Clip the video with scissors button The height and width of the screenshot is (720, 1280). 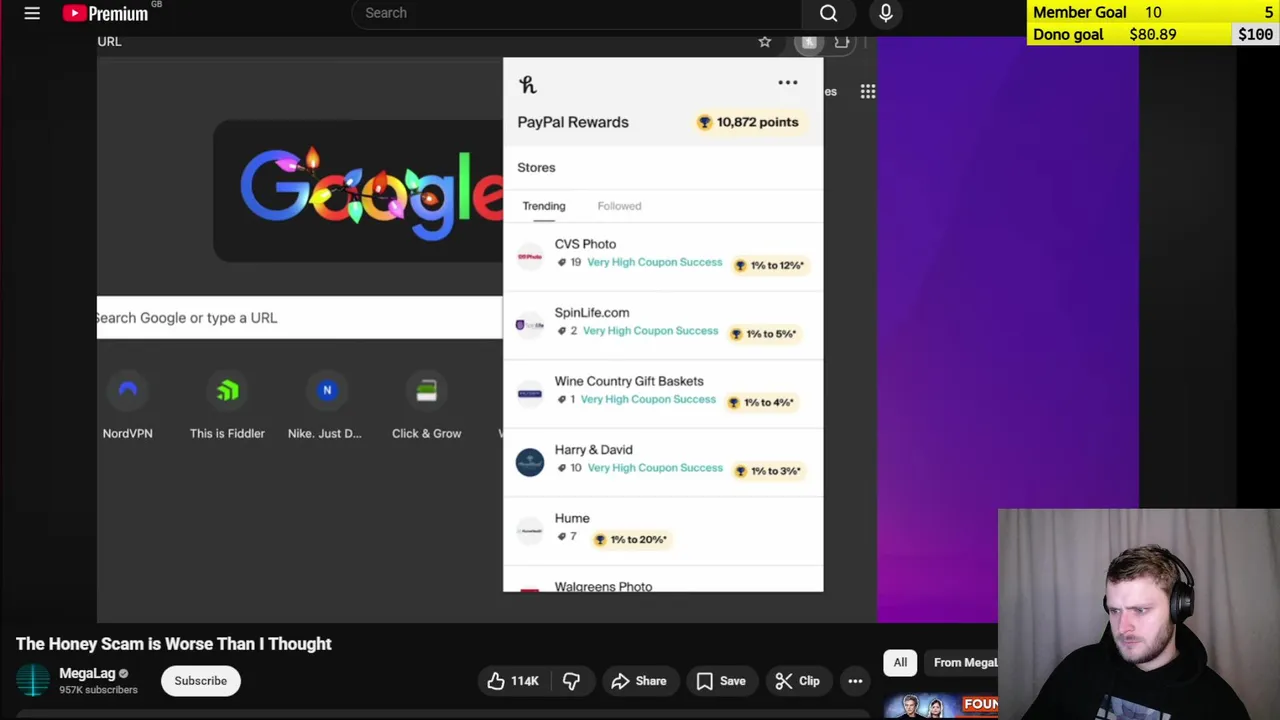click(x=798, y=681)
